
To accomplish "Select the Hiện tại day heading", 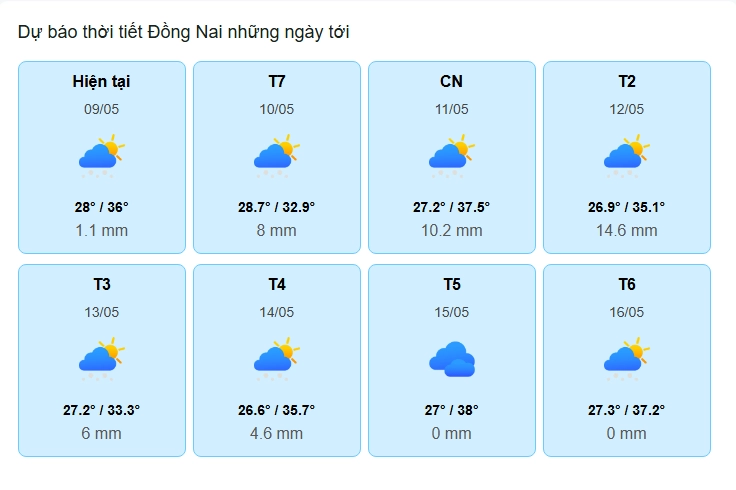I will pyautogui.click(x=101, y=81).
